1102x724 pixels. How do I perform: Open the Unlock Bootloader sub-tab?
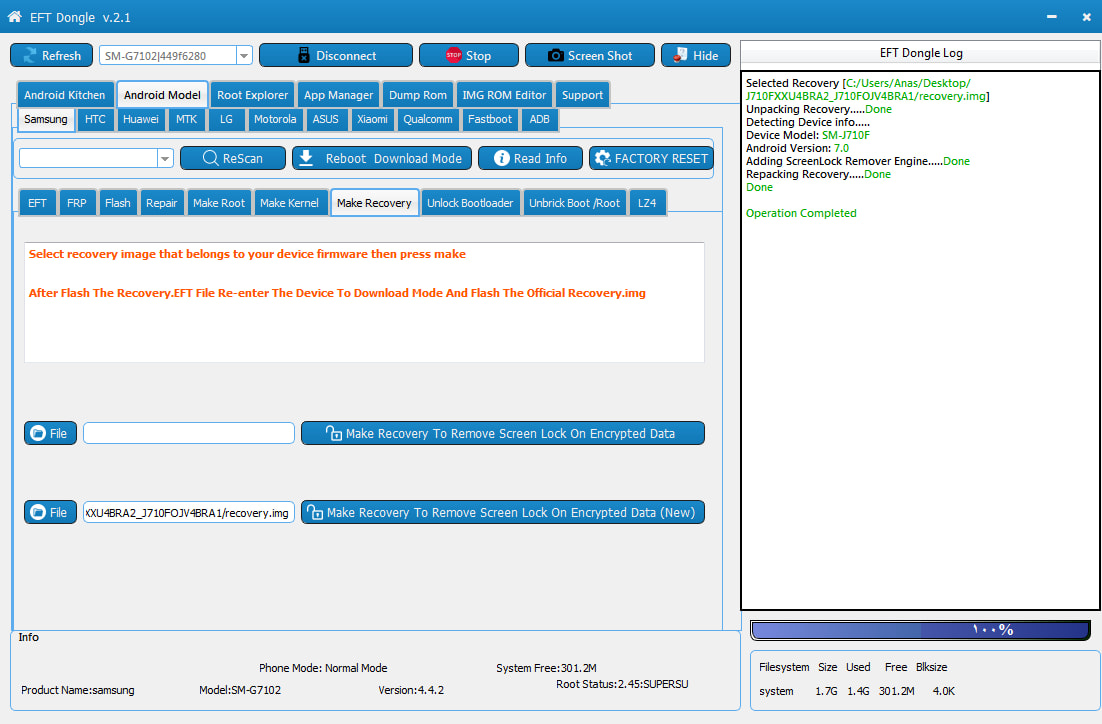pos(470,203)
